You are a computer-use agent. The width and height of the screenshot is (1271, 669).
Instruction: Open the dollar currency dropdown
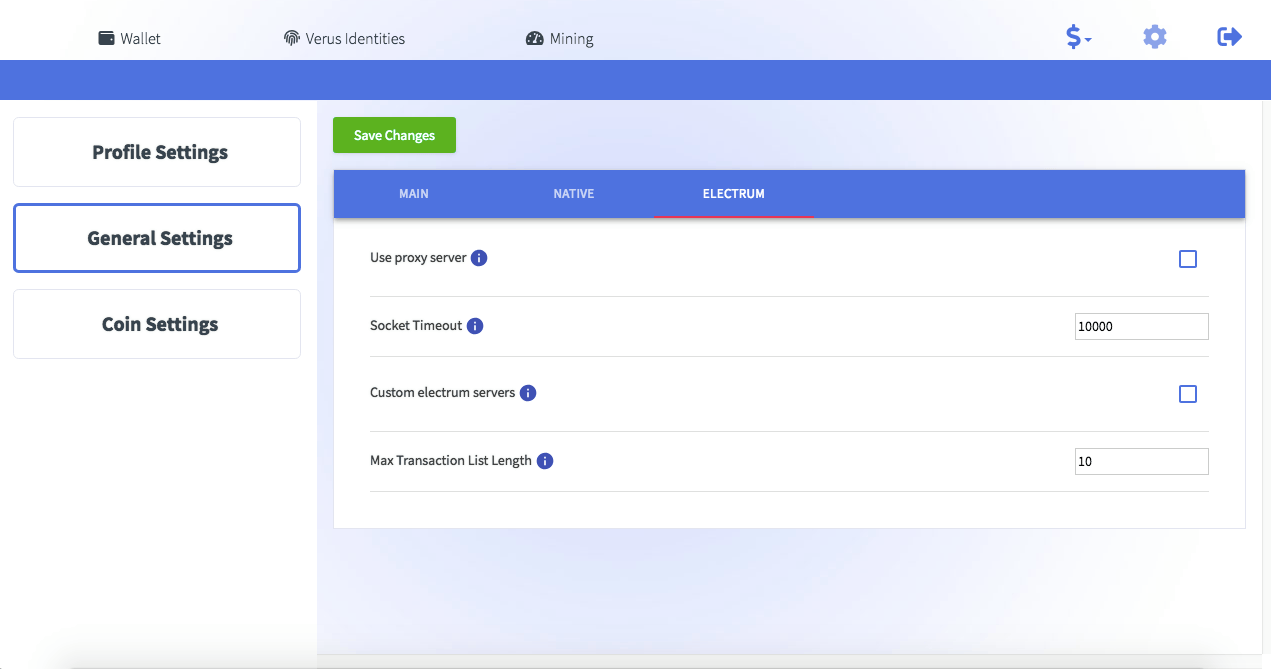[x=1078, y=37]
